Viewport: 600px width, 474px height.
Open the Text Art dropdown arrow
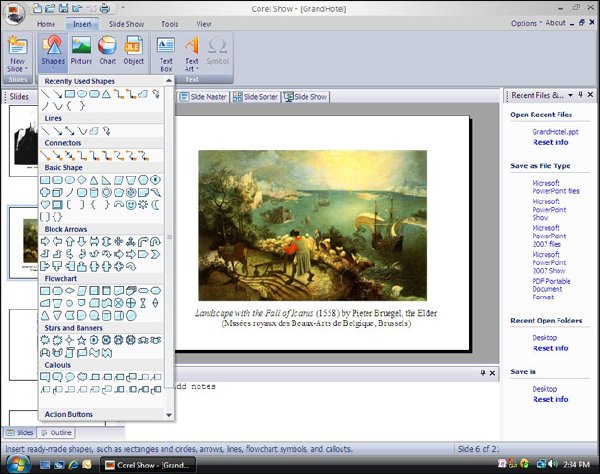197,69
